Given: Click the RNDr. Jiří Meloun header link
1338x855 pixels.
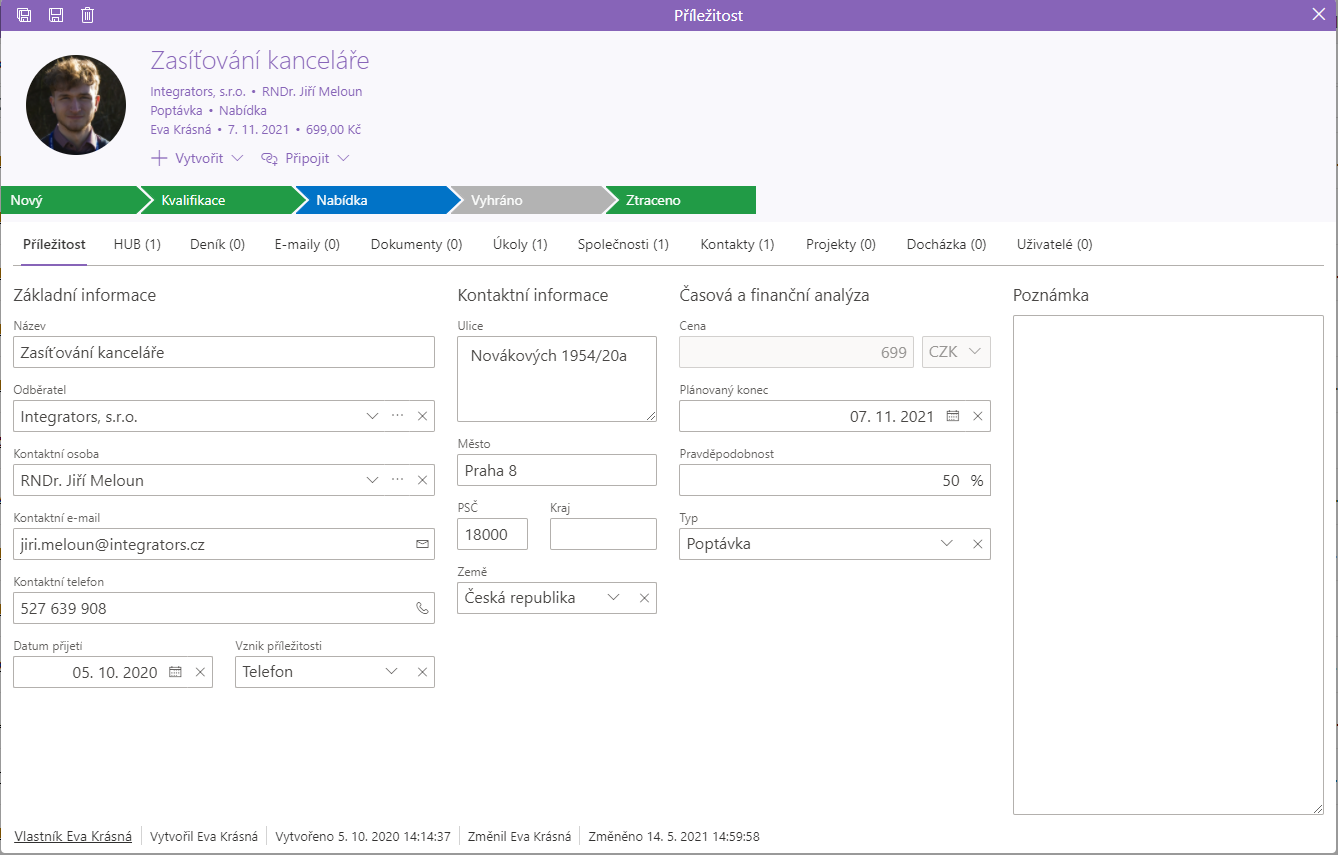Looking at the screenshot, I should pyautogui.click(x=312, y=91).
